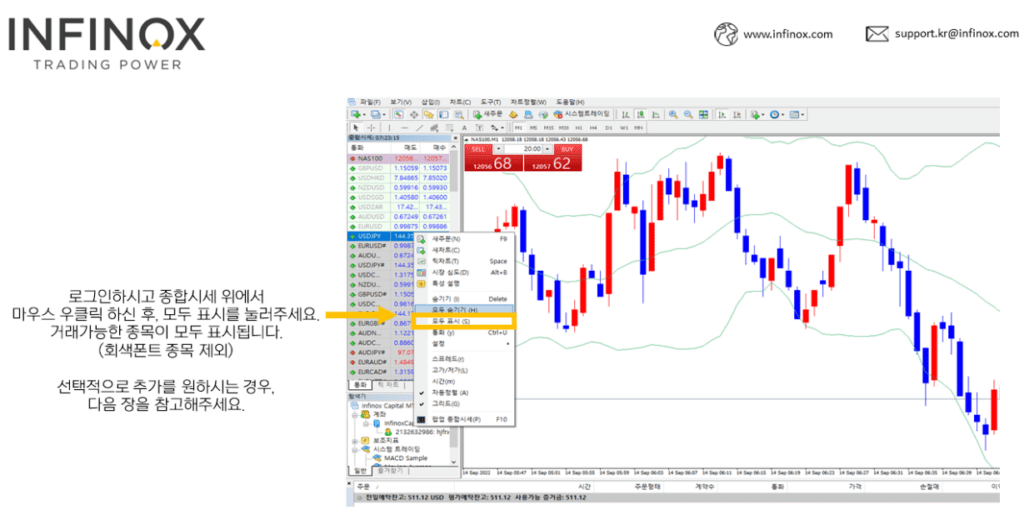Expand the 보조지표 tree node
This screenshot has width=1024, height=530.
click(356, 441)
